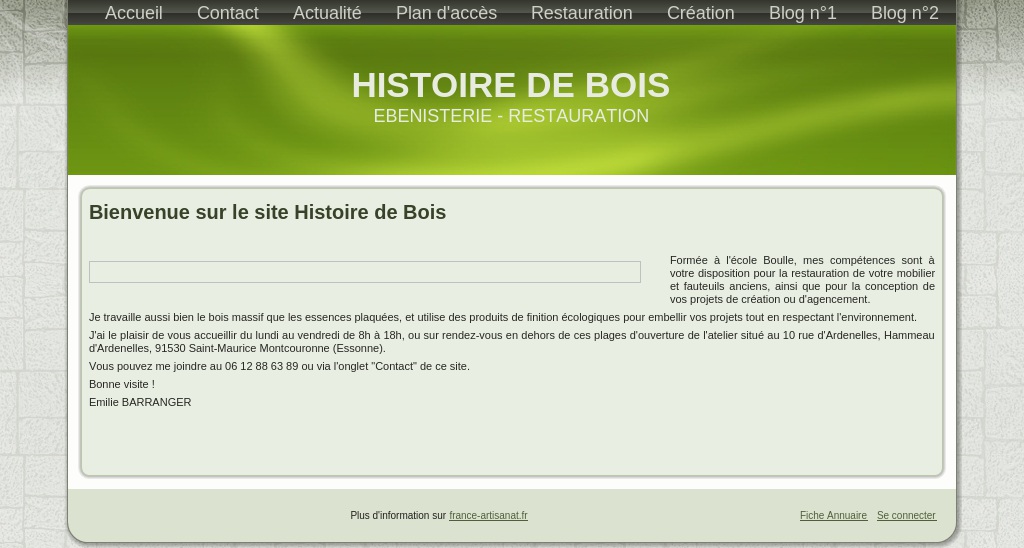Open Plan d'accès in navigation
Viewport: 1024px width, 548px height.
coord(446,12)
